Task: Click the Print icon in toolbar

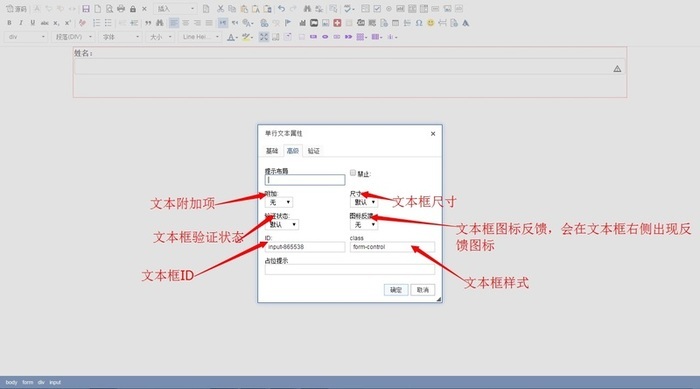Action: click(121, 8)
